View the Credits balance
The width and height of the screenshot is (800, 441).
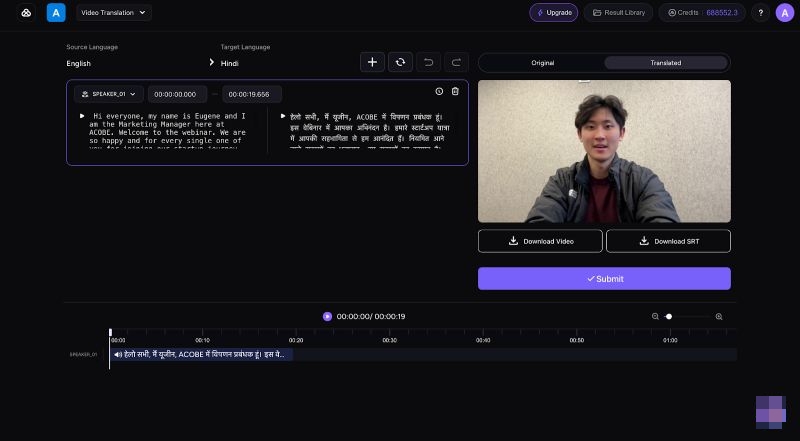pos(702,13)
